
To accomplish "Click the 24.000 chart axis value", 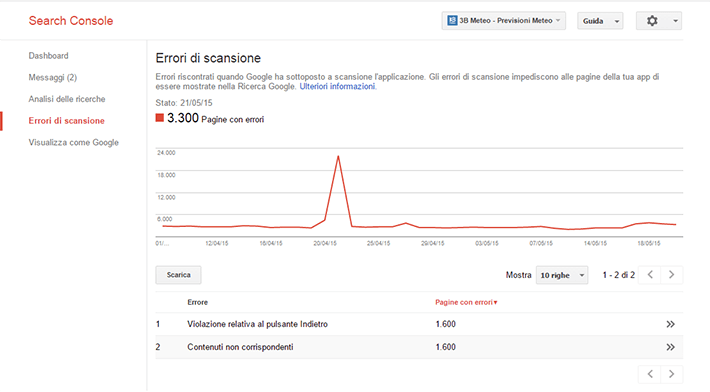I will point(166,153).
